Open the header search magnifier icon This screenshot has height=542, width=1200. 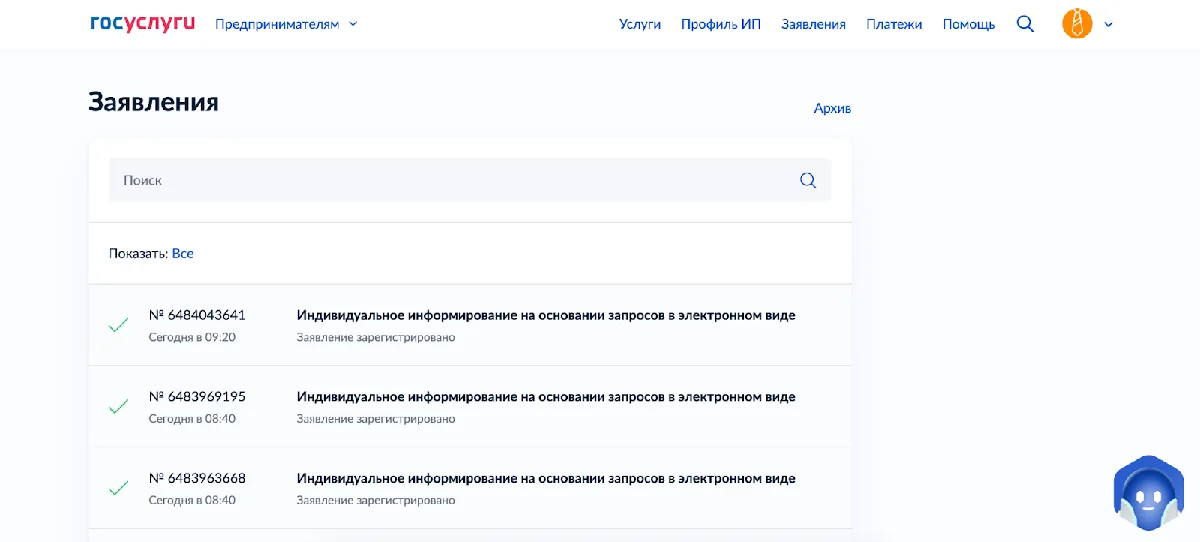1025,24
